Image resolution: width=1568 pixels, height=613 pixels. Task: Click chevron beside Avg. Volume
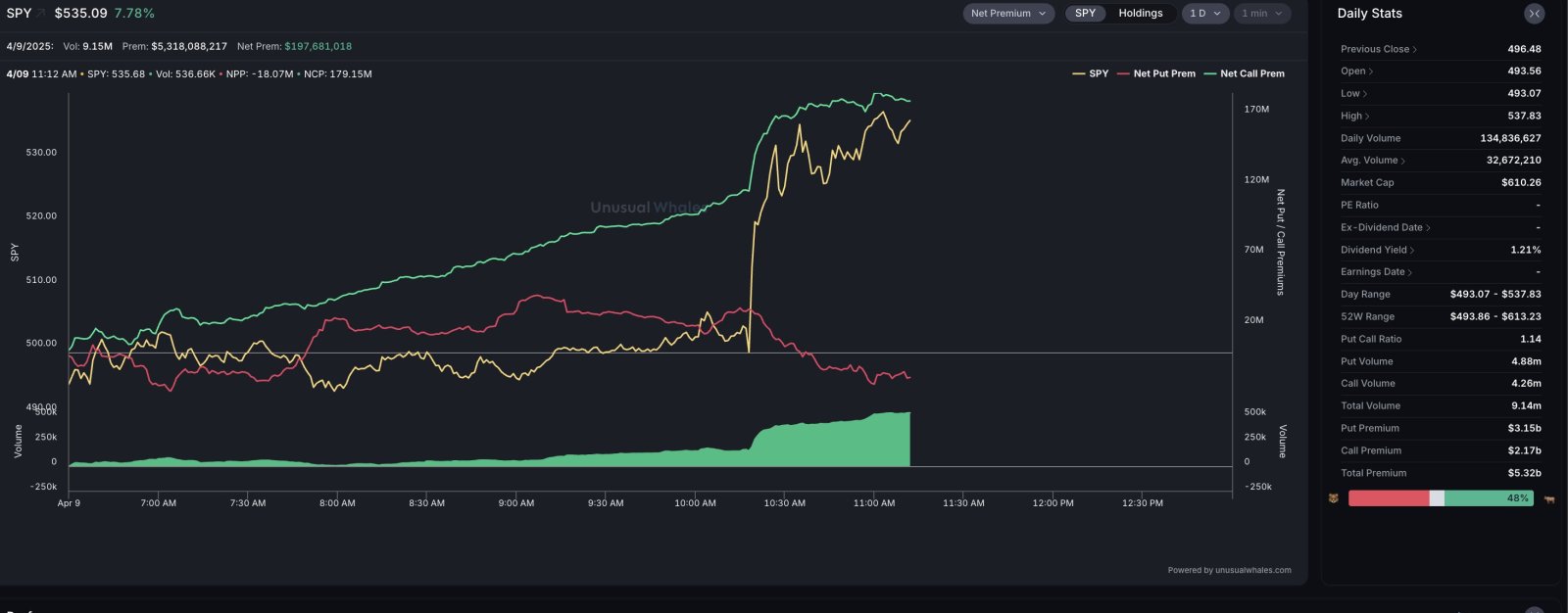click(x=1403, y=161)
